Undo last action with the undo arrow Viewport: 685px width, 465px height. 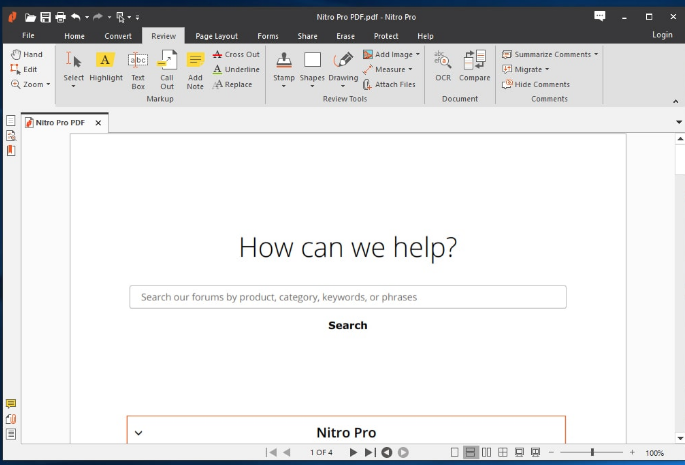(76, 17)
